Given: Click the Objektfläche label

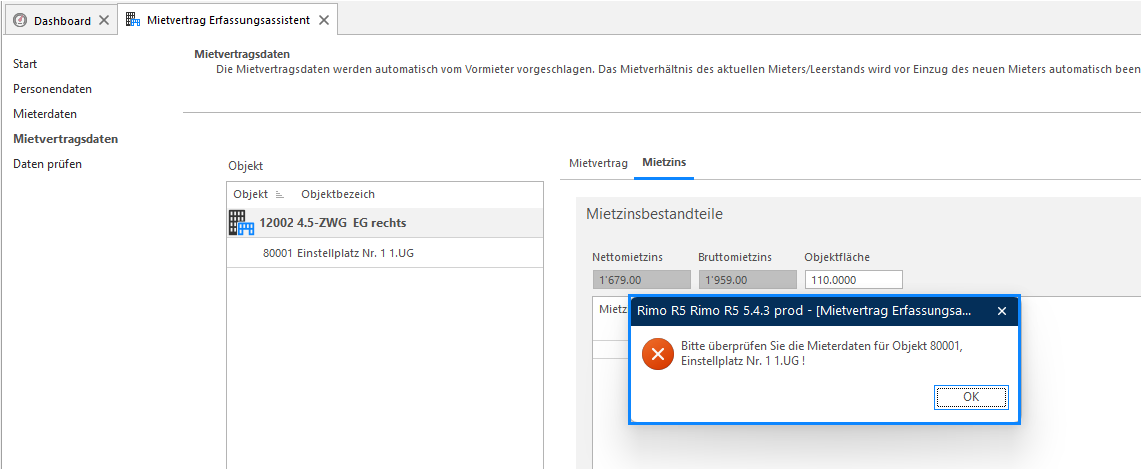Looking at the screenshot, I should [838, 257].
